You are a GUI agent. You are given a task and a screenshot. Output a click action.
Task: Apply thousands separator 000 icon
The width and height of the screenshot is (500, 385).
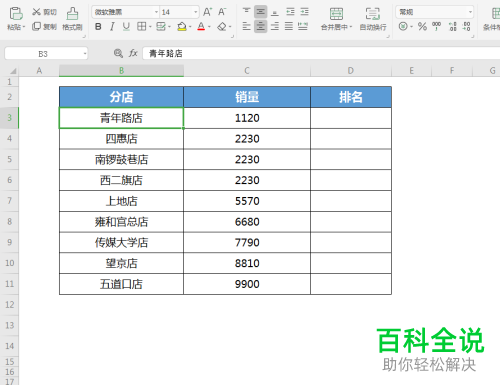click(436, 26)
